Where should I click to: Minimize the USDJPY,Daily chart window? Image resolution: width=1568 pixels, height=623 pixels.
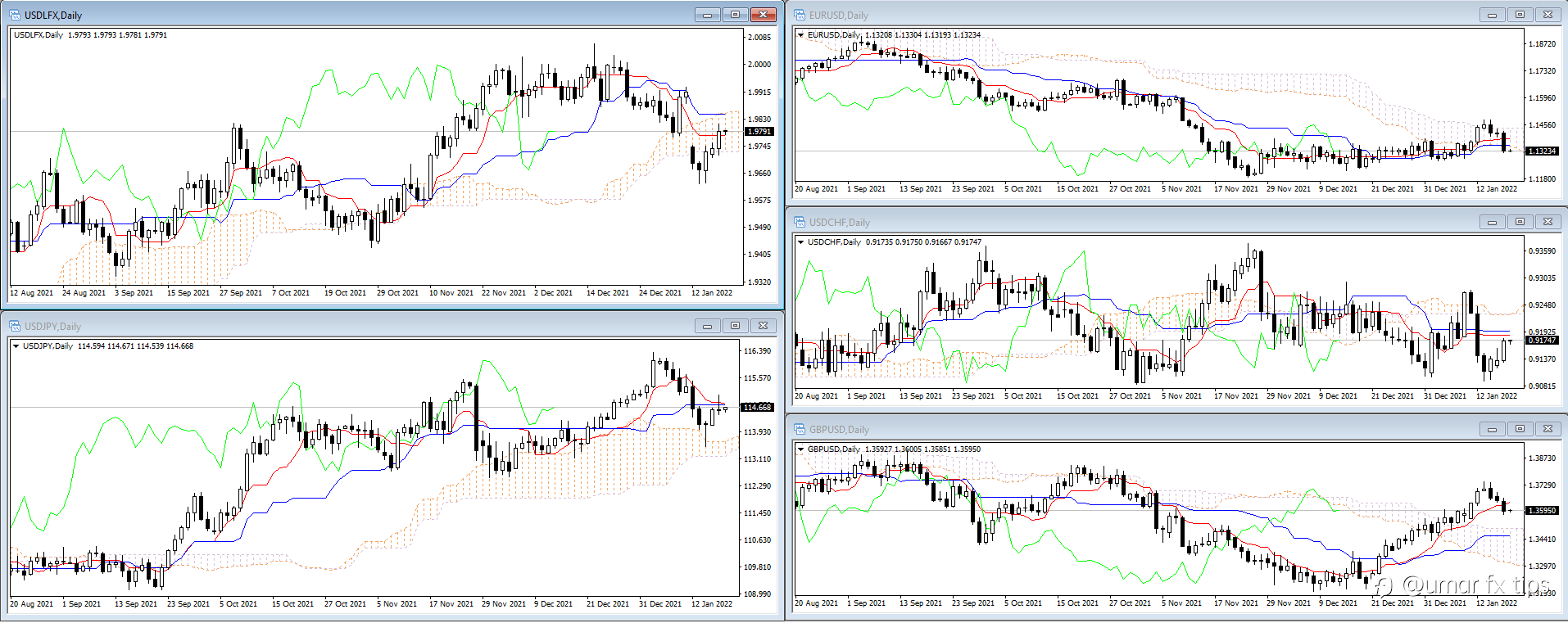click(707, 326)
